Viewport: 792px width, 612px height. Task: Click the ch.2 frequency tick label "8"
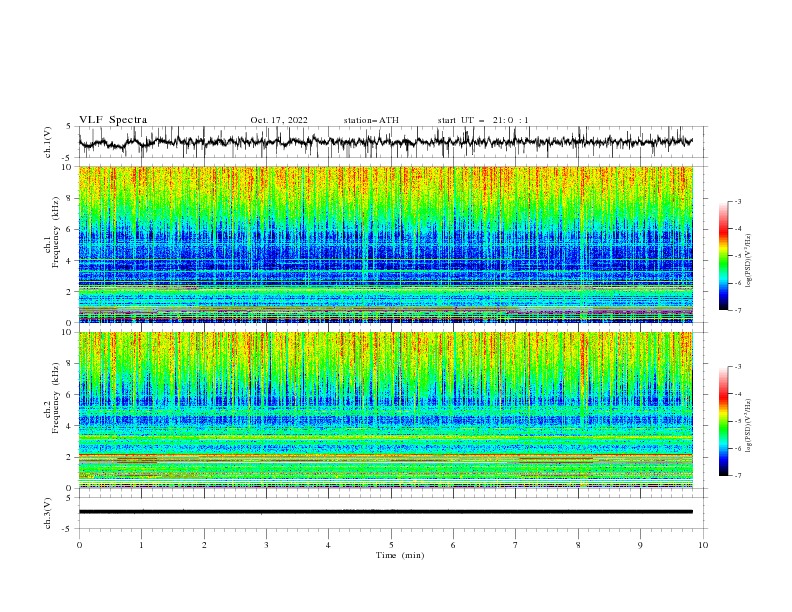(69, 364)
